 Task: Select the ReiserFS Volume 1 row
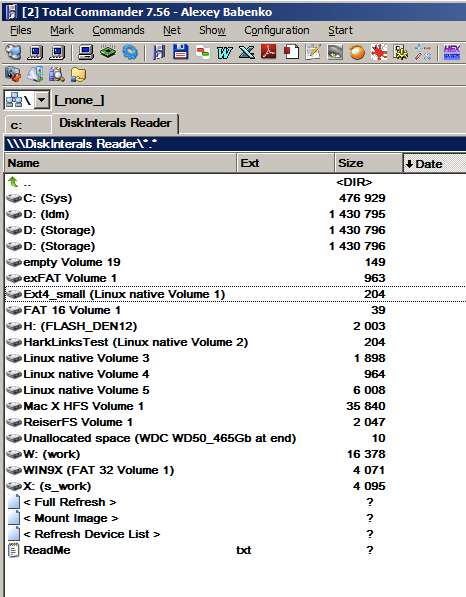(x=235, y=422)
